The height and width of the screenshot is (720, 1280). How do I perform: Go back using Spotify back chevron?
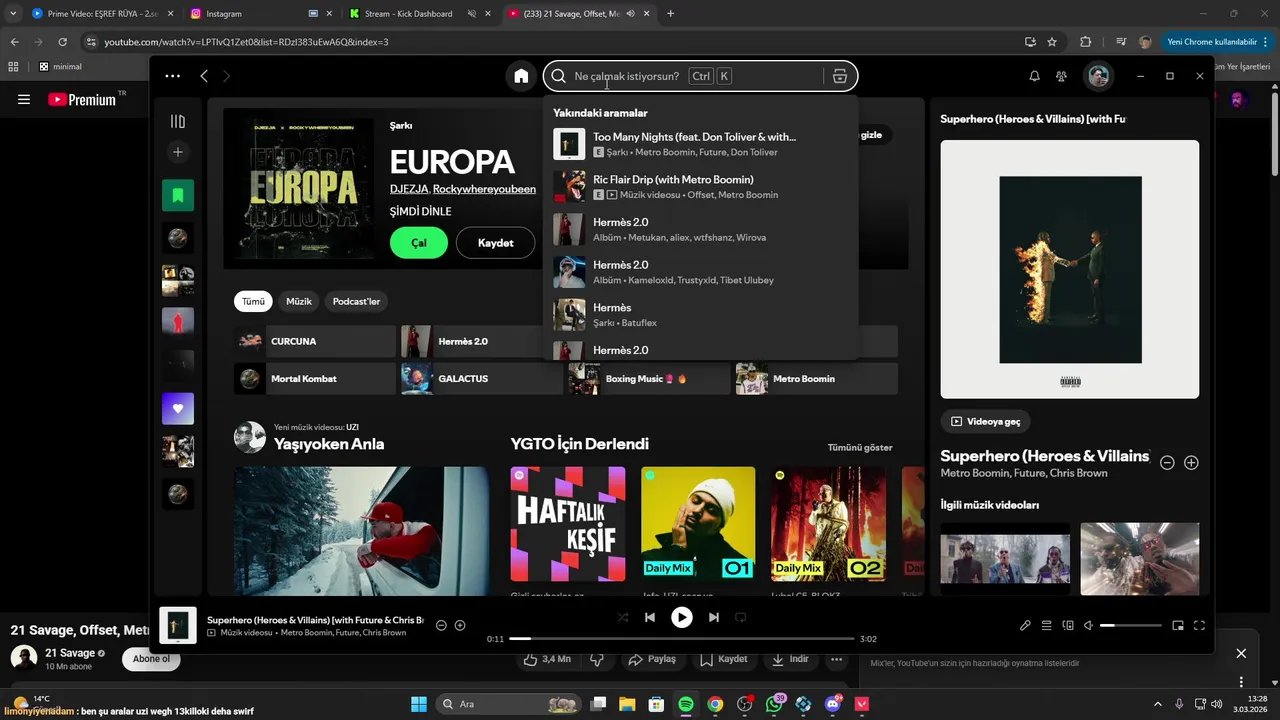(204, 76)
